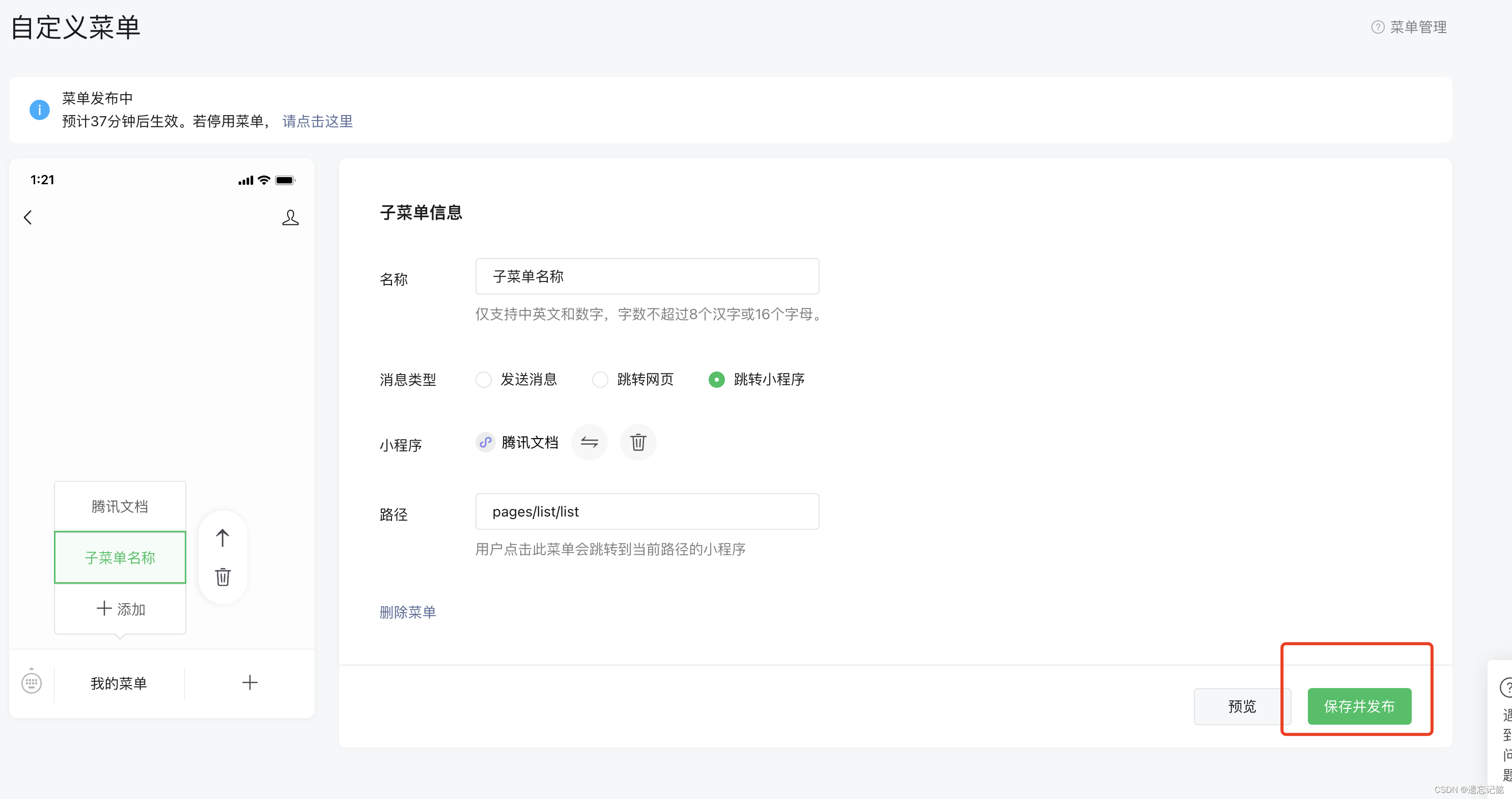Click the help icon next to 菜单管理
This screenshot has height=799, width=1512.
point(1377,27)
